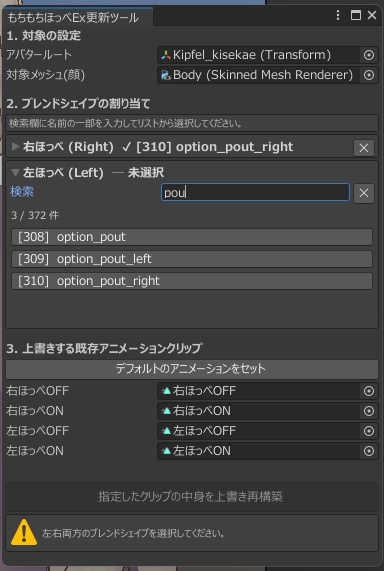The width and height of the screenshot is (384, 571).
Task: Choose [308] option_pout from results
Action: point(192,237)
